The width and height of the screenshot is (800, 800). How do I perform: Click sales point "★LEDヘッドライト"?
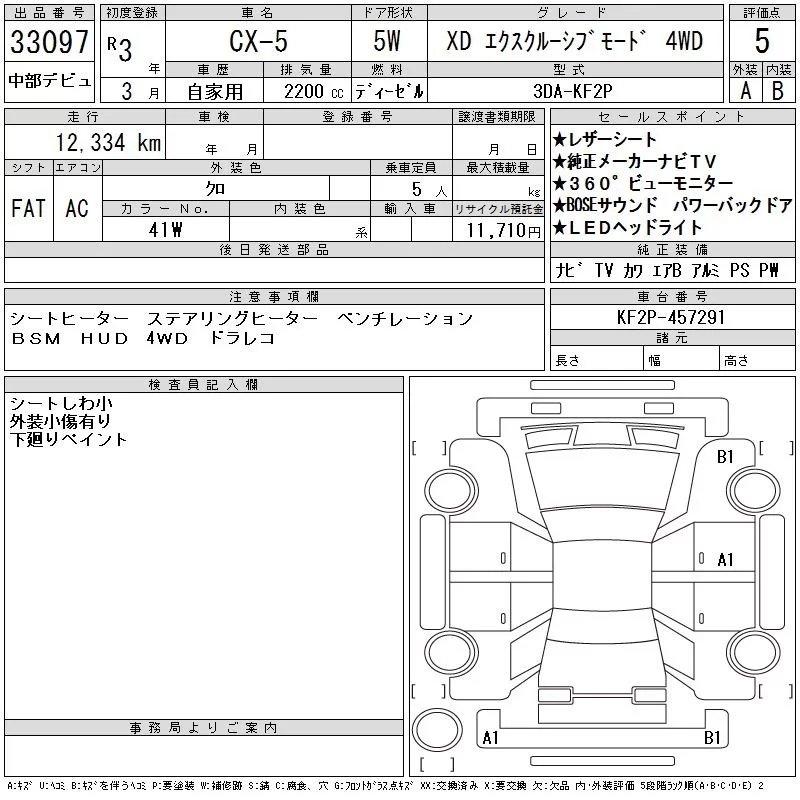(x=628, y=228)
